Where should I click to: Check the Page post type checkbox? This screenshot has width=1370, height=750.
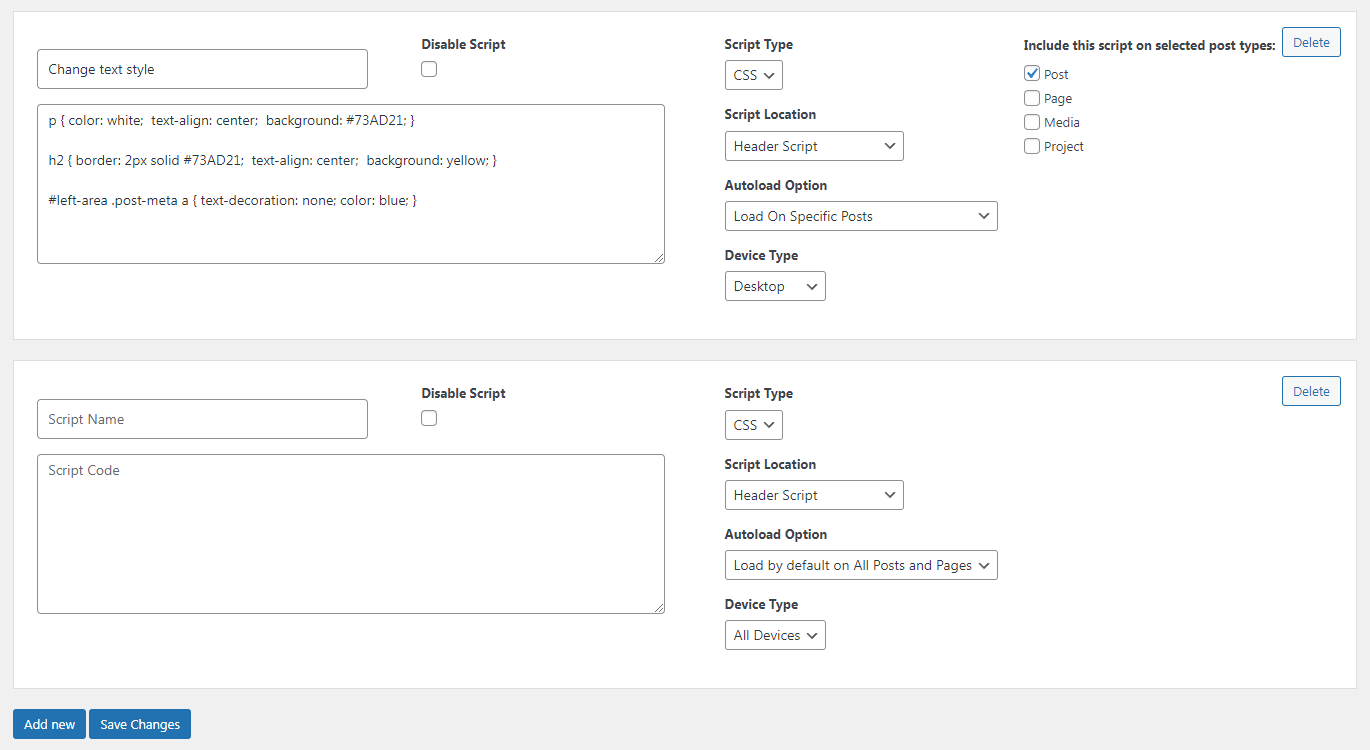[1032, 98]
